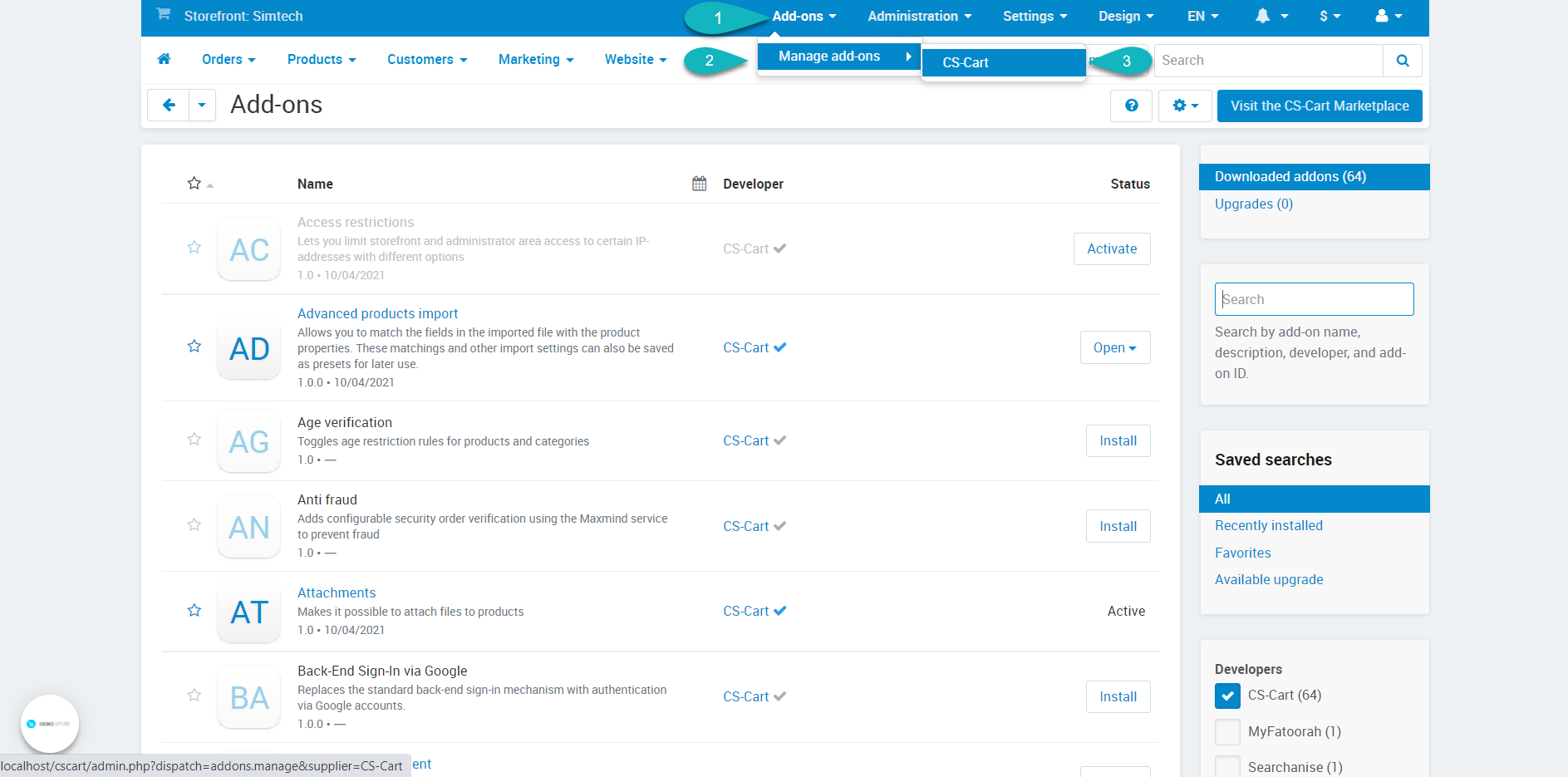Check the Searchanise (1) developer filter

(x=1227, y=767)
